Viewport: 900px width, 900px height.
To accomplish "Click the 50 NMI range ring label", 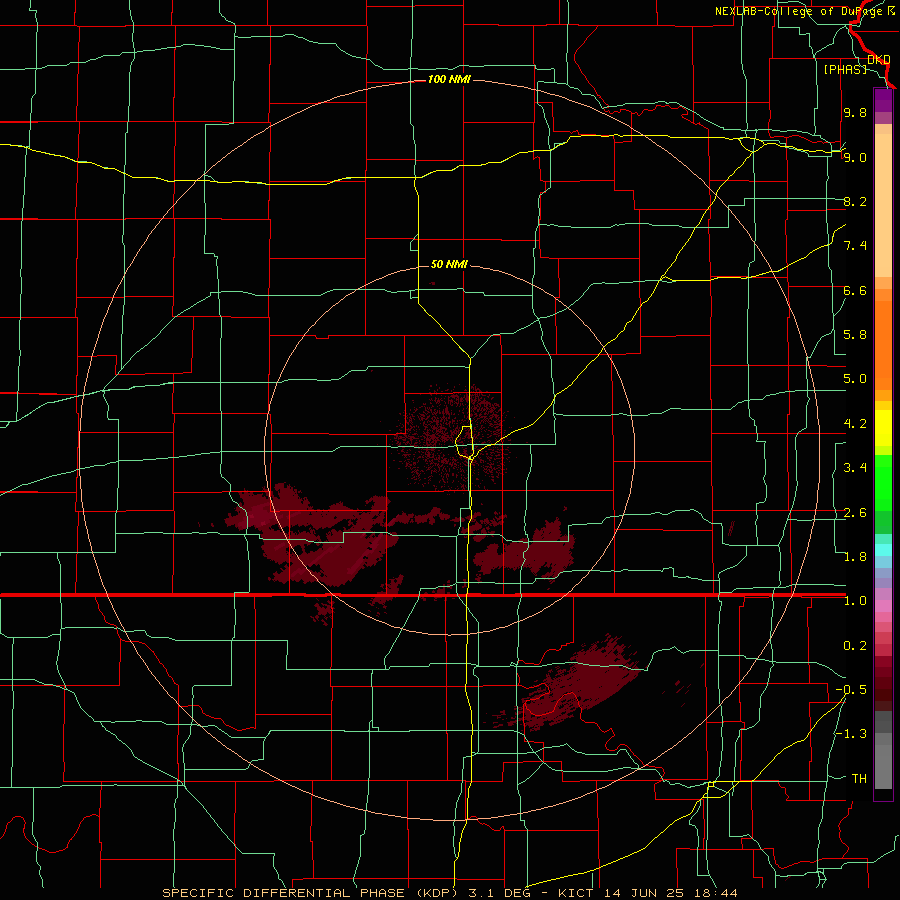I will click(x=449, y=264).
